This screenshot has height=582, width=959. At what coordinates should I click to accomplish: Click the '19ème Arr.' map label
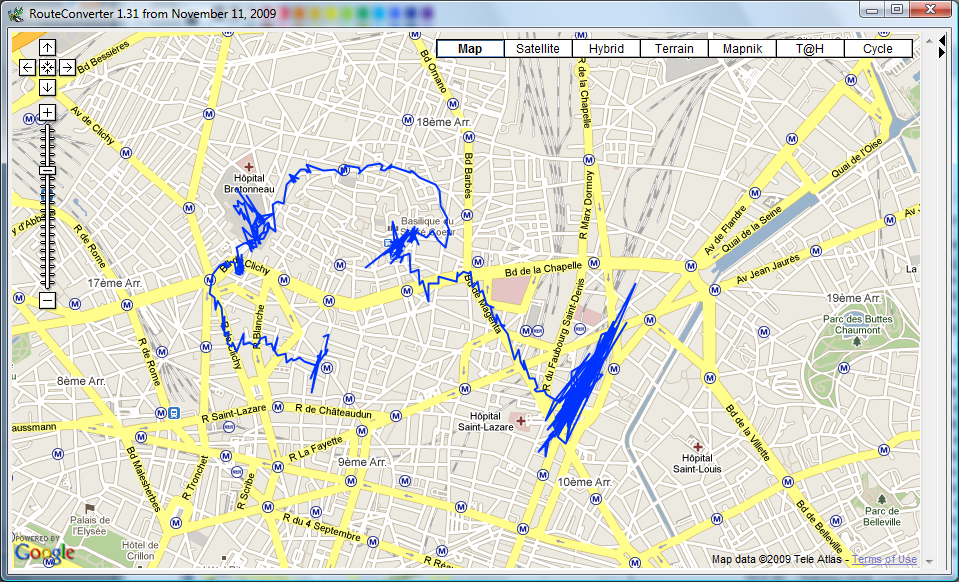point(854,298)
